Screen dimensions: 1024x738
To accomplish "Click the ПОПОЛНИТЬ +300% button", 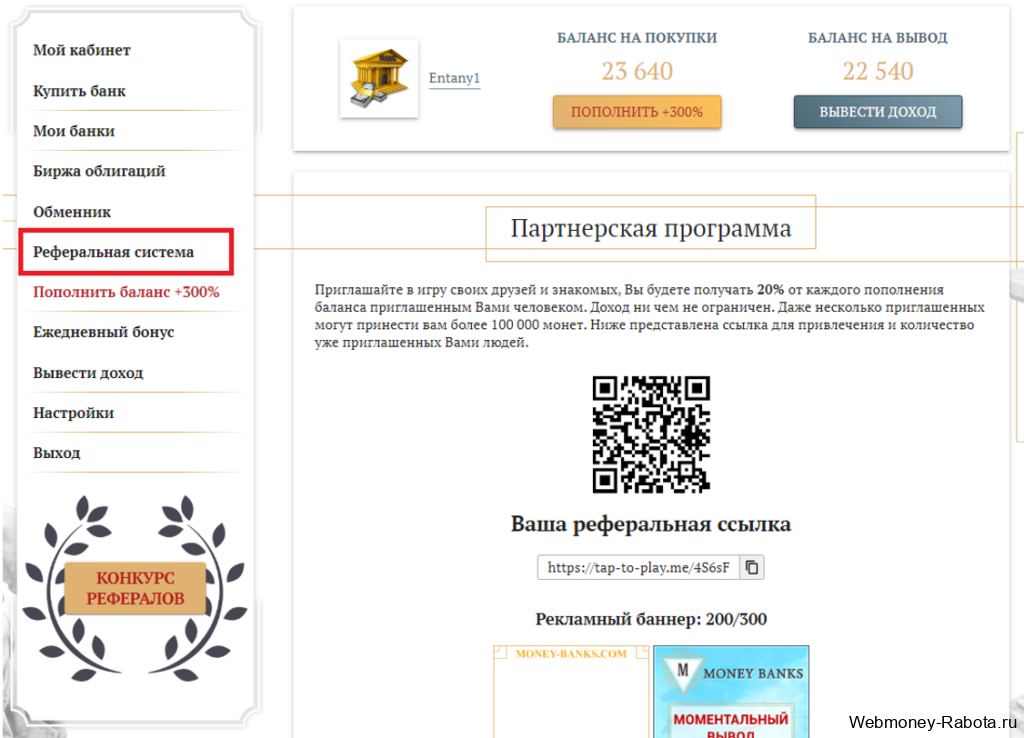I will tap(637, 112).
